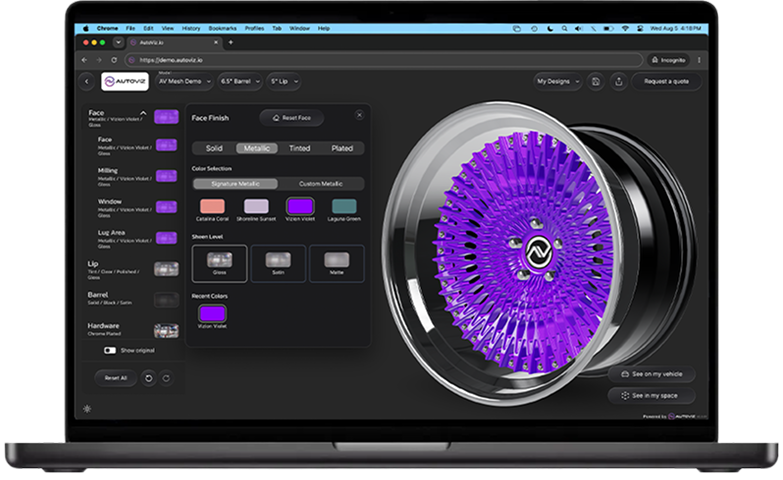Click the Incognito indicator
The width and height of the screenshot is (783, 480).
[x=668, y=60]
